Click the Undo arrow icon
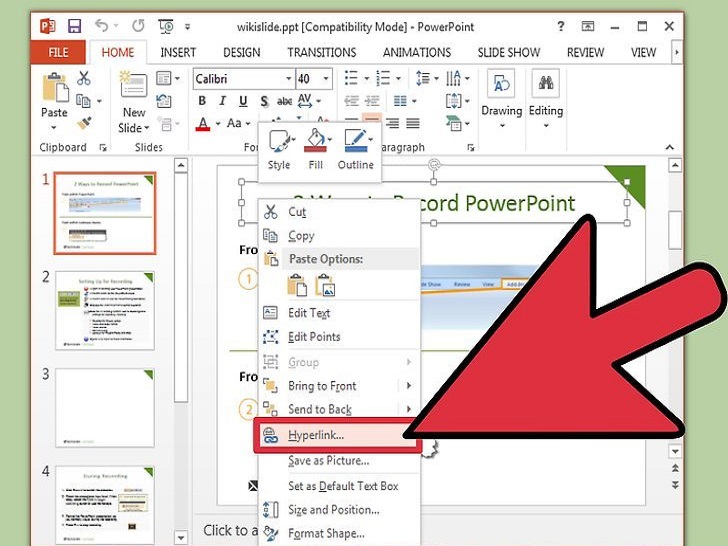728x546 pixels. tap(102, 26)
